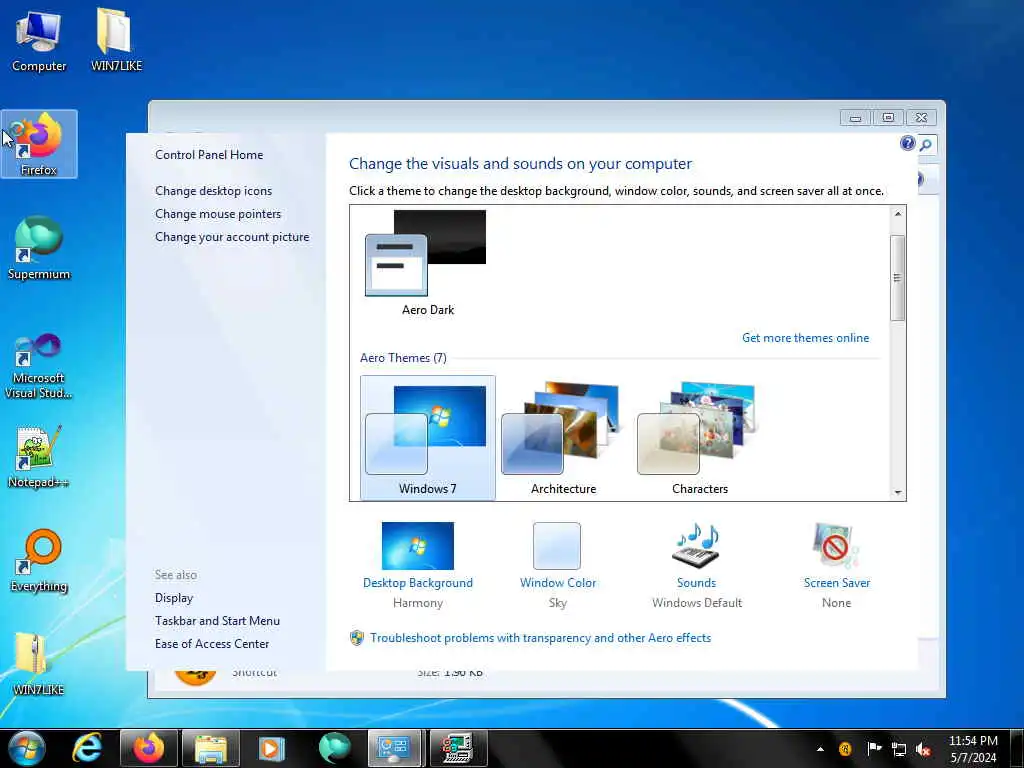Open Ease of Access Center link
This screenshot has width=1024, height=768.
coord(212,644)
